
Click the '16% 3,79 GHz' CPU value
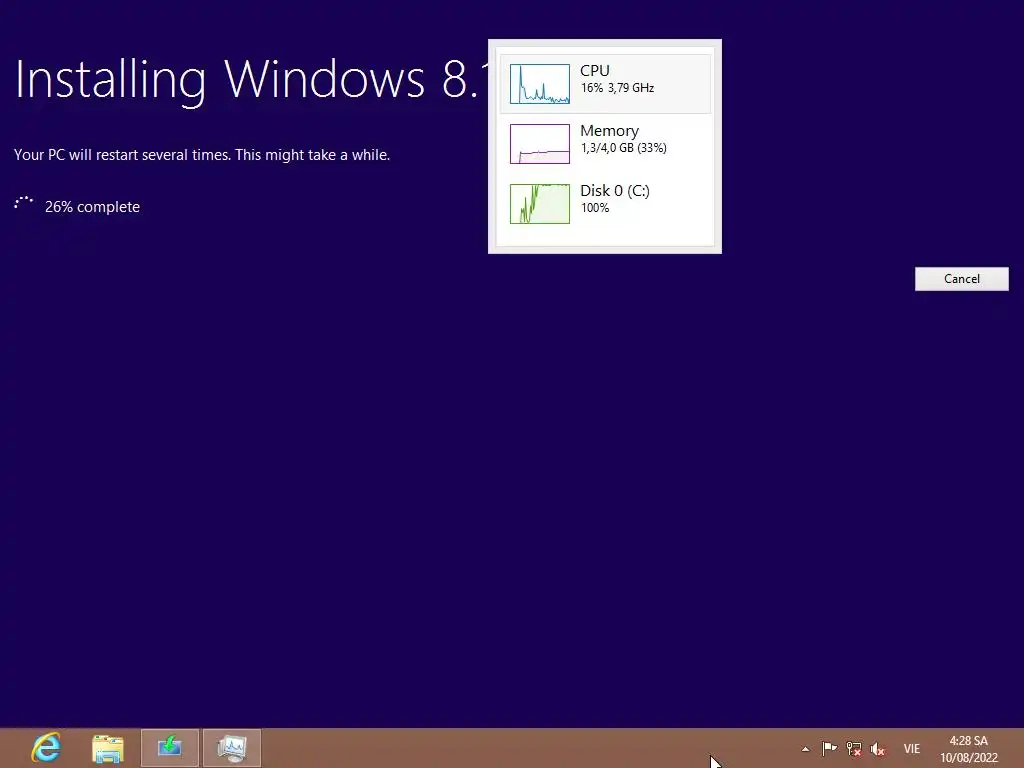tap(617, 88)
